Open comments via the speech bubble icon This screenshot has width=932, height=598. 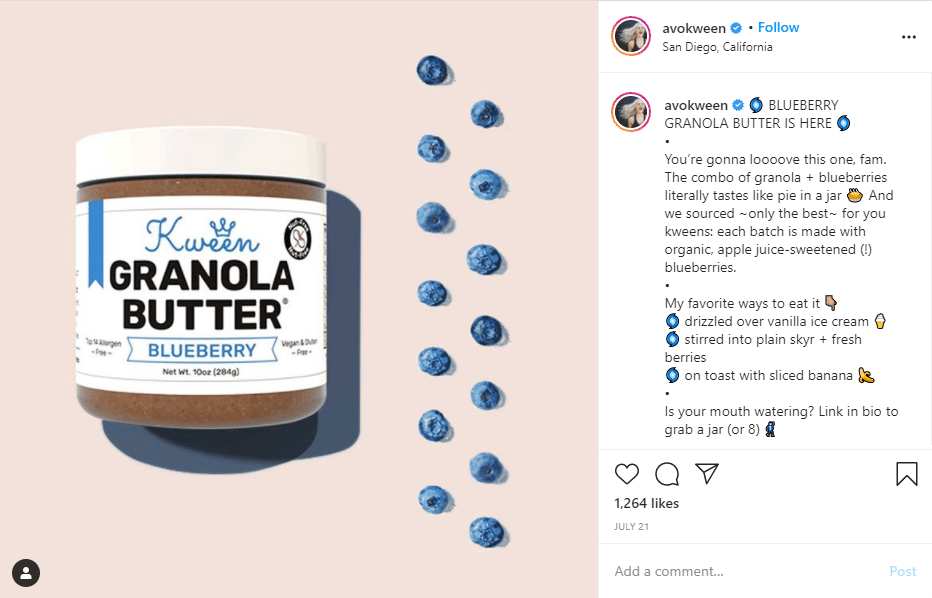point(667,474)
